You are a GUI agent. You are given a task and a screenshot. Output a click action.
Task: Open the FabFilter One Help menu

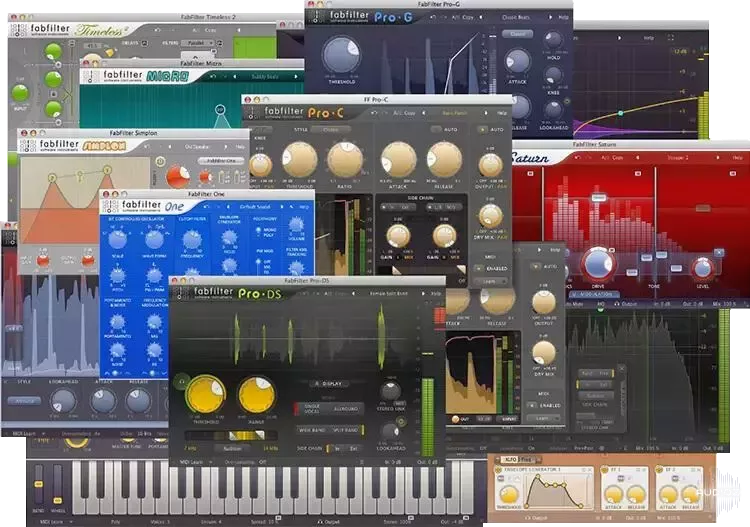pos(304,207)
